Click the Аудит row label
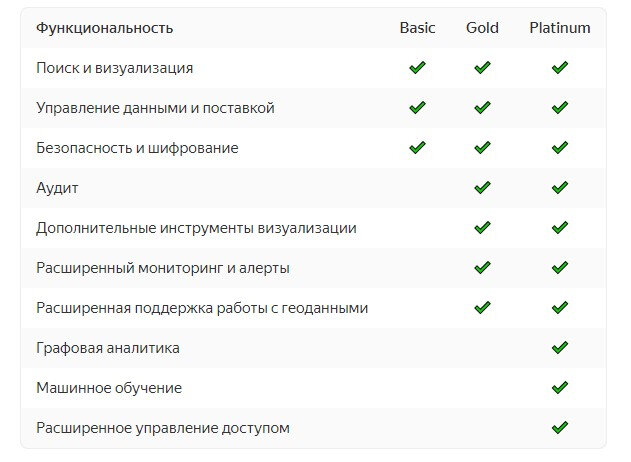The width and height of the screenshot is (631, 462). coord(57,188)
